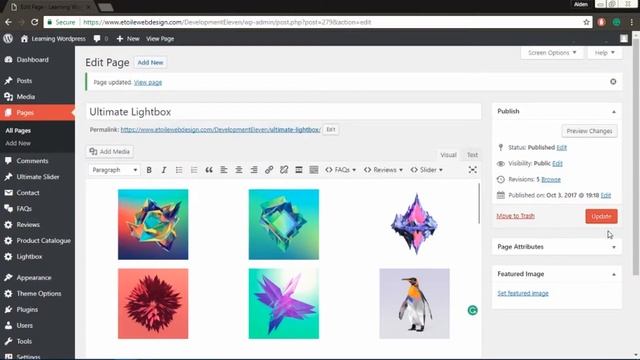Viewport: 640px width, 360px height.
Task: Align text right
Action: [254, 170]
